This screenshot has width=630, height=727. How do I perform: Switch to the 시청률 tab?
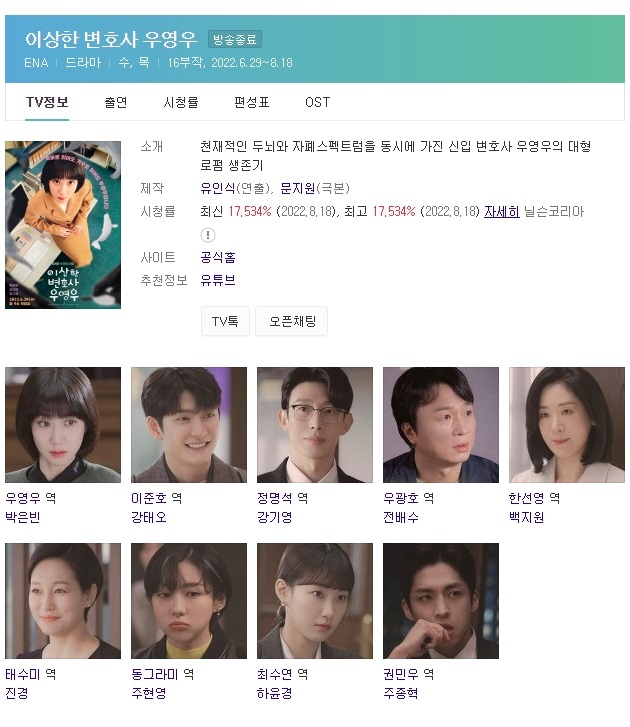tap(181, 102)
